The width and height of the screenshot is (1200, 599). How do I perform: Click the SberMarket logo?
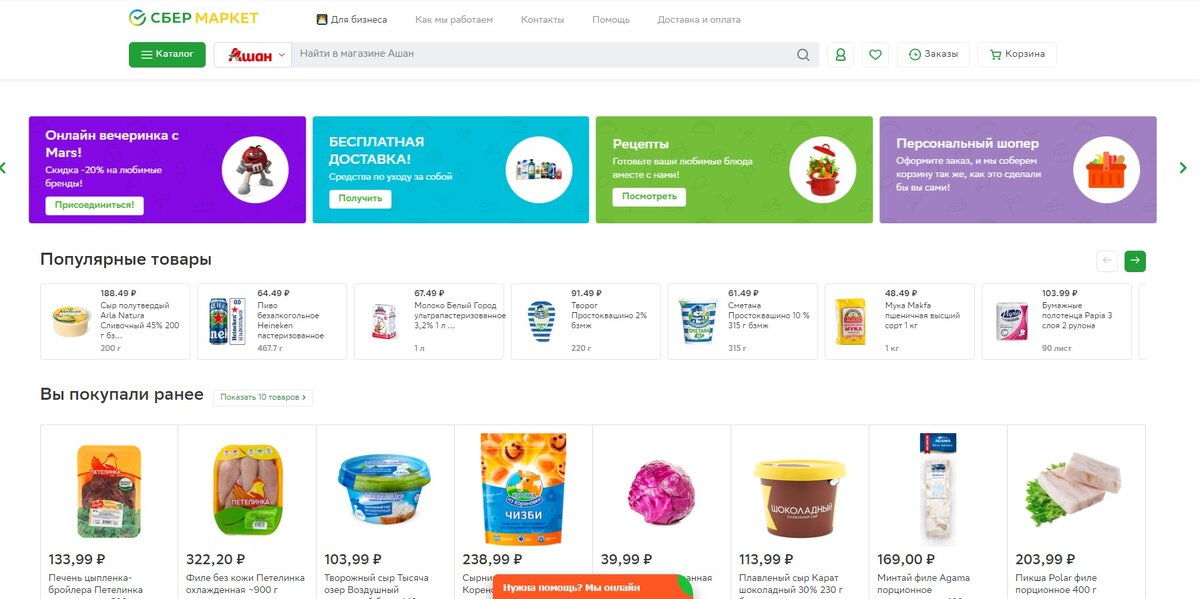click(x=194, y=18)
